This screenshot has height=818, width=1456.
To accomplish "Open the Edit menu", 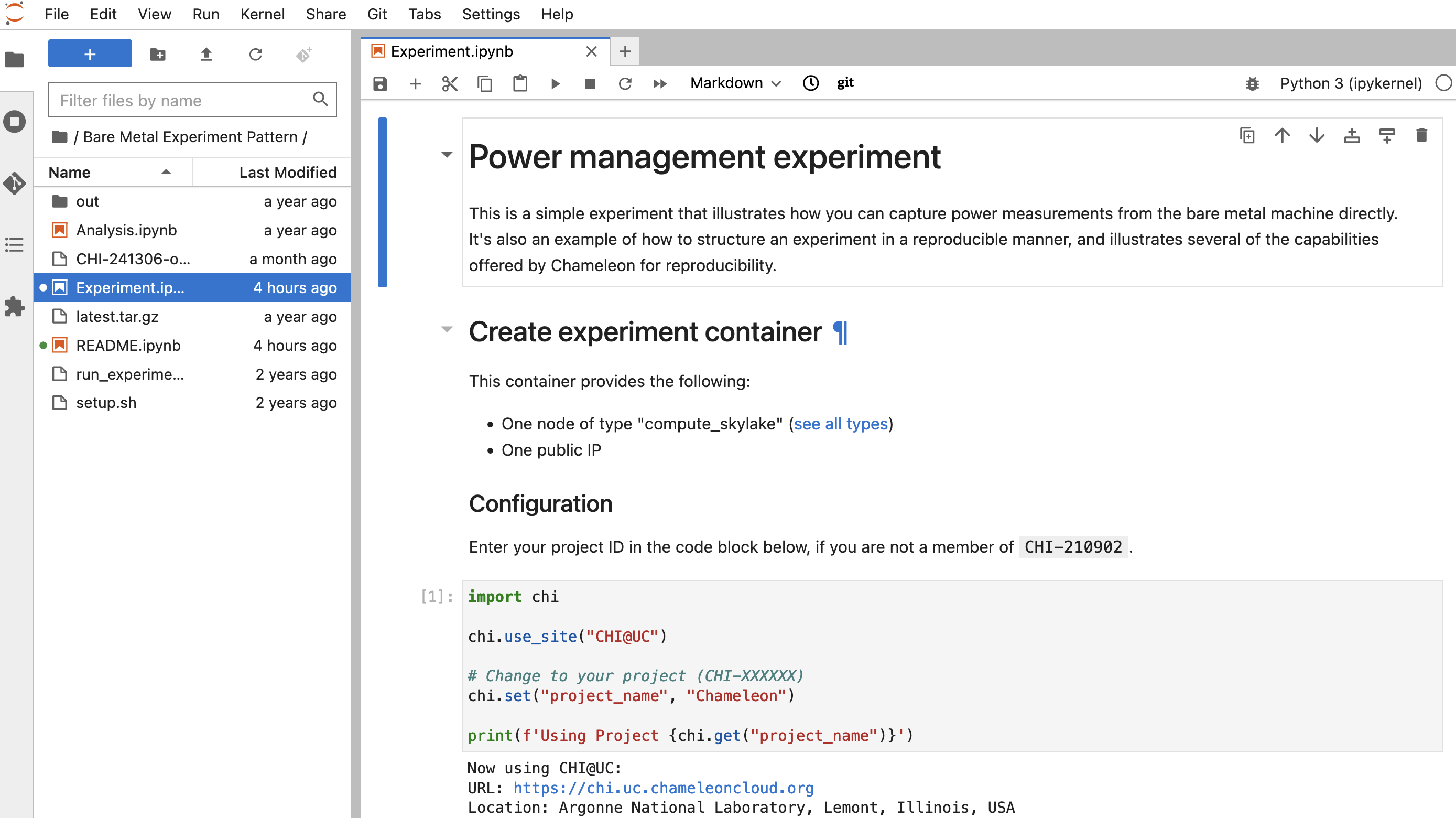I will (103, 14).
